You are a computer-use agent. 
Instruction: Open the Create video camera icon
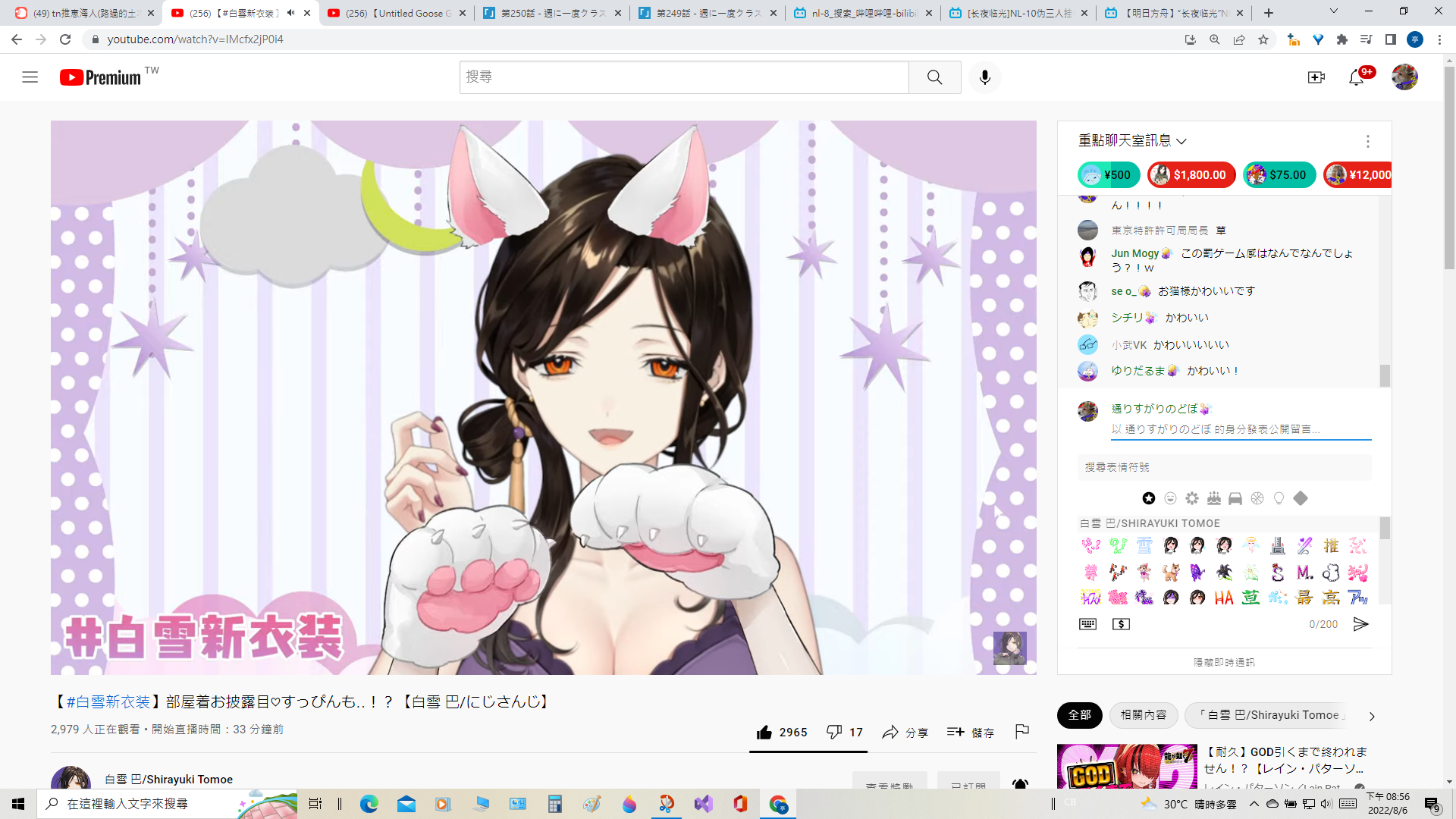(x=1316, y=77)
